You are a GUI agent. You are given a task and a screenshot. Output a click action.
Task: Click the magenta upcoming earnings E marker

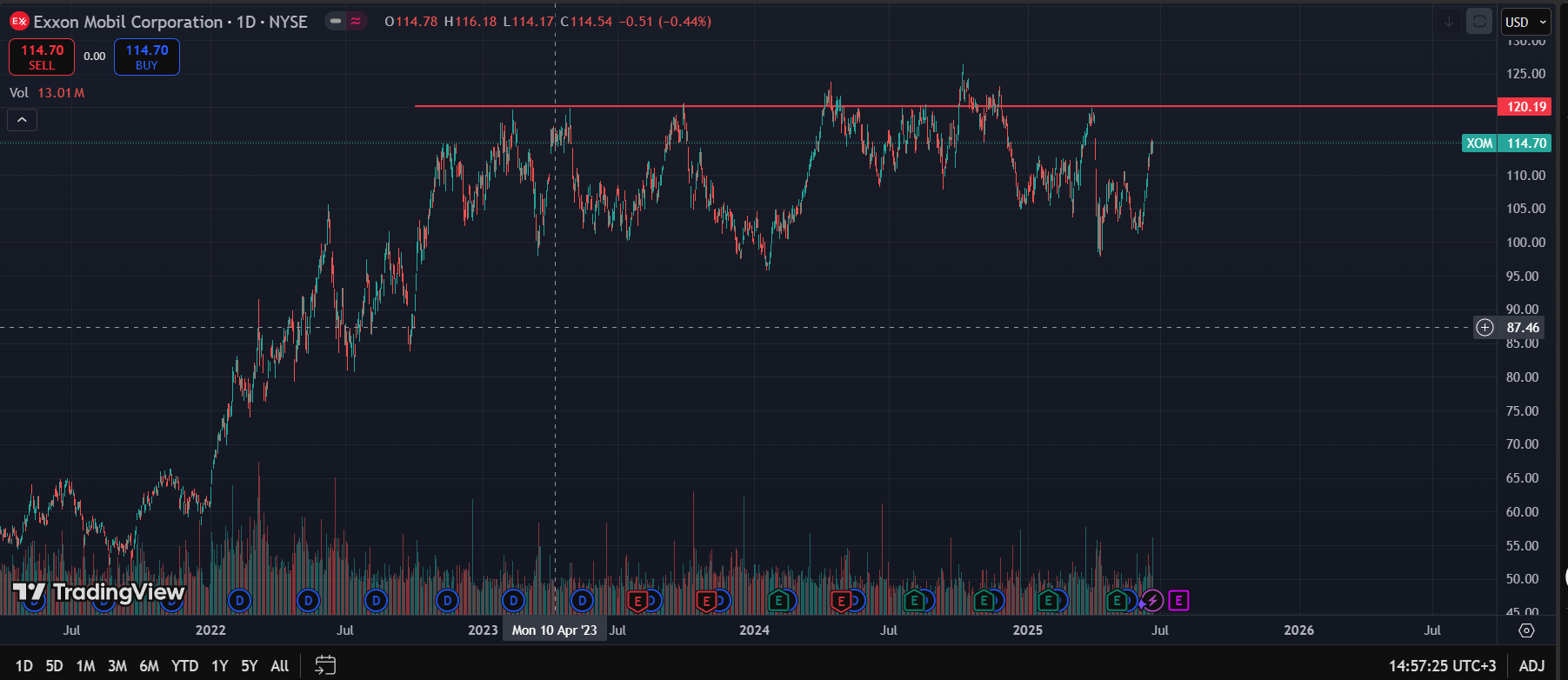(x=1178, y=600)
